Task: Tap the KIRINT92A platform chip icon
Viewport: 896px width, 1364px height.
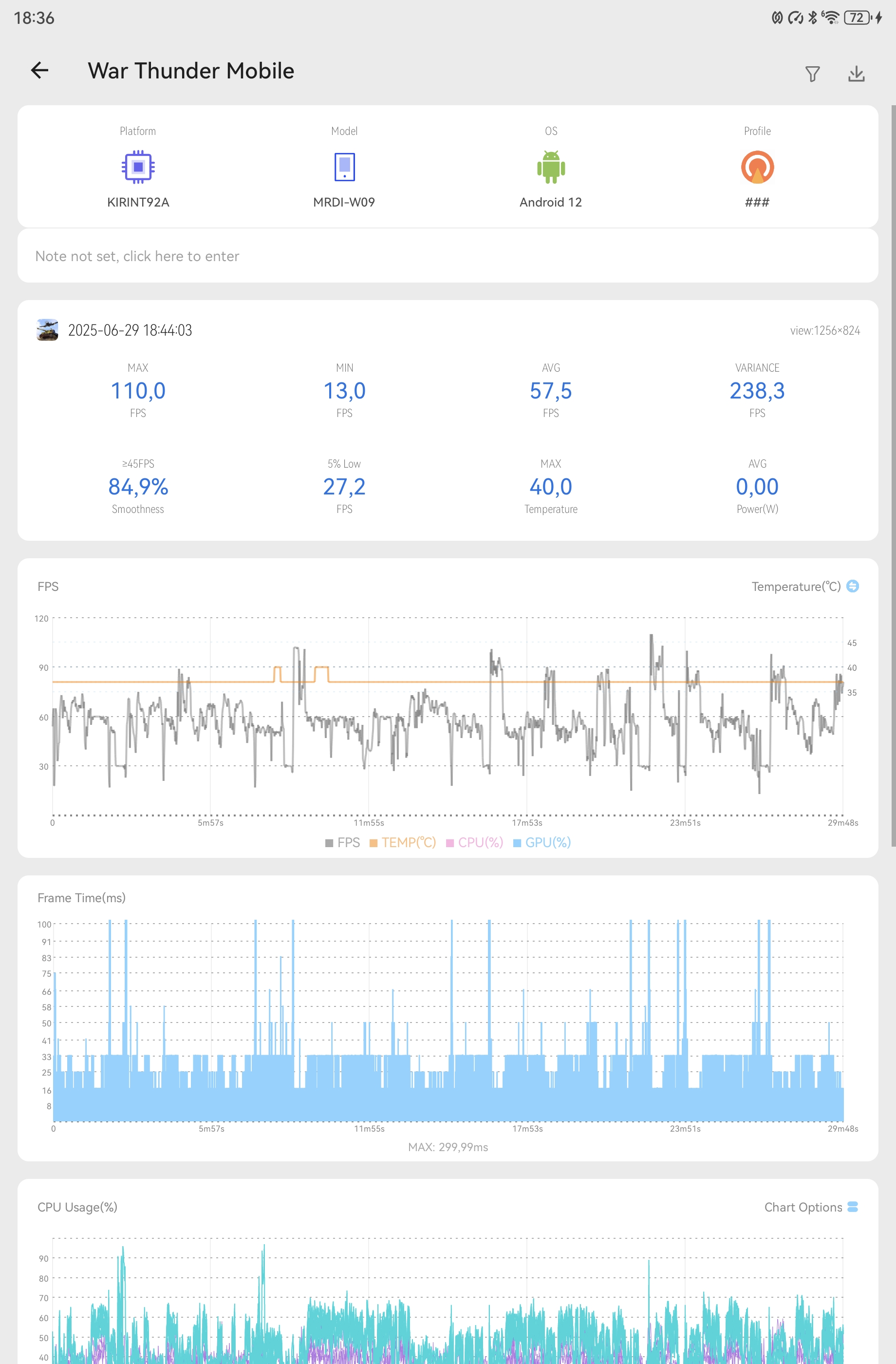Action: click(x=138, y=167)
